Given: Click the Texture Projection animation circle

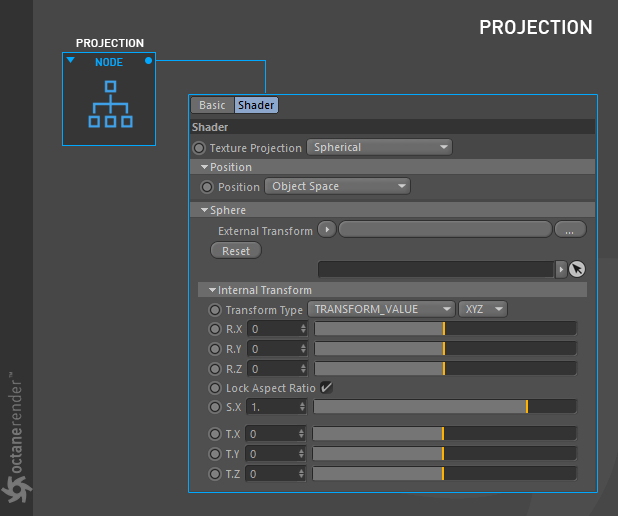Looking at the screenshot, I should point(199,148).
